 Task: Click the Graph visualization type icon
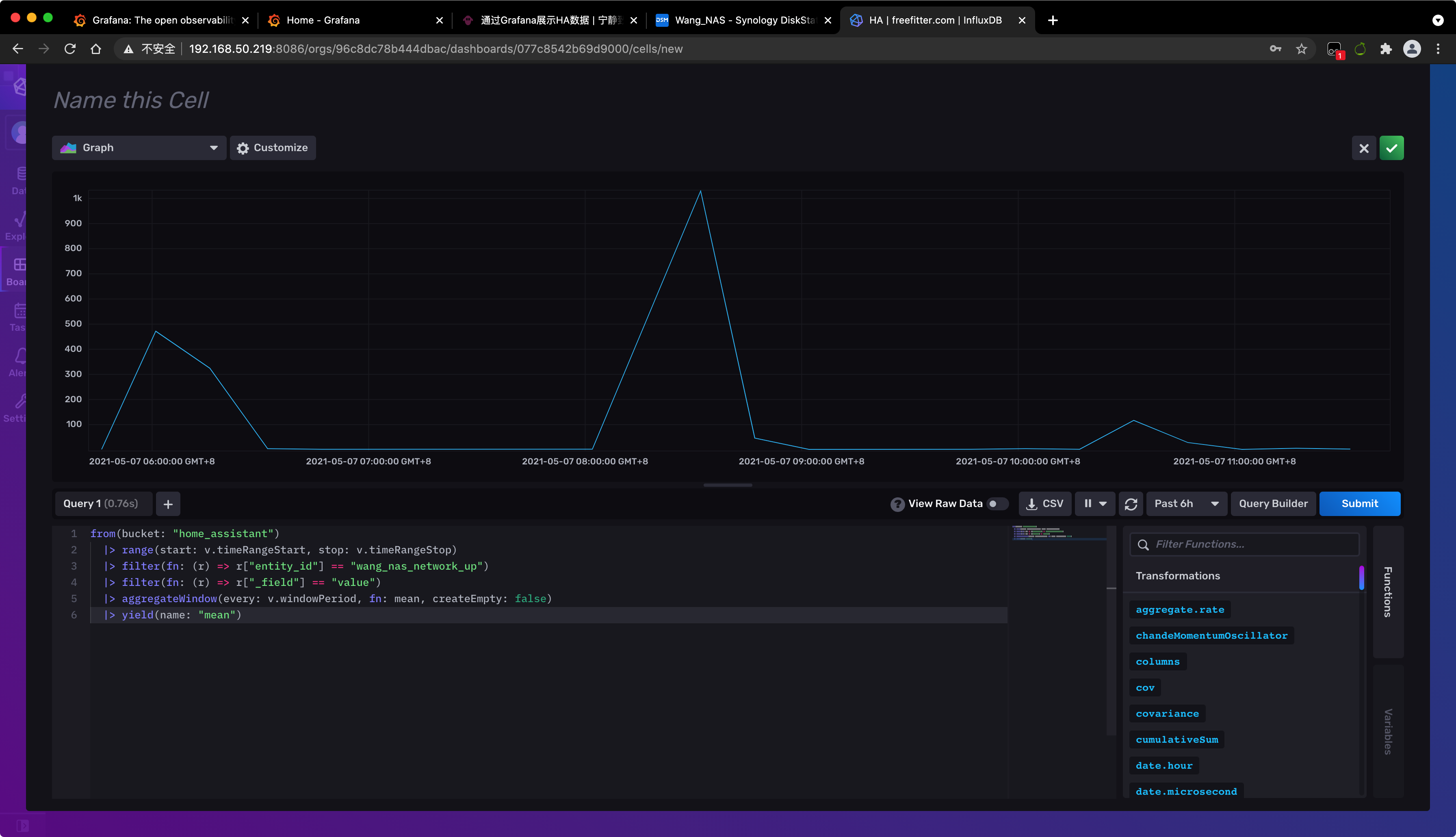pos(69,148)
